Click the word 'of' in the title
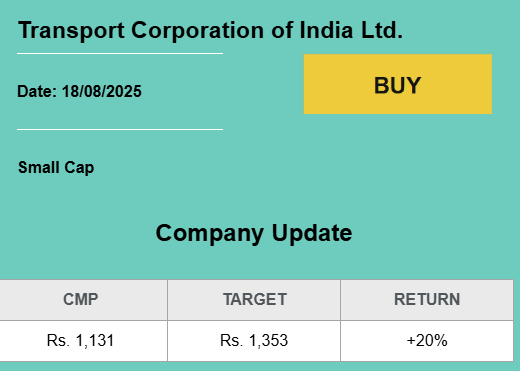The height and width of the screenshot is (371, 520). [x=282, y=30]
